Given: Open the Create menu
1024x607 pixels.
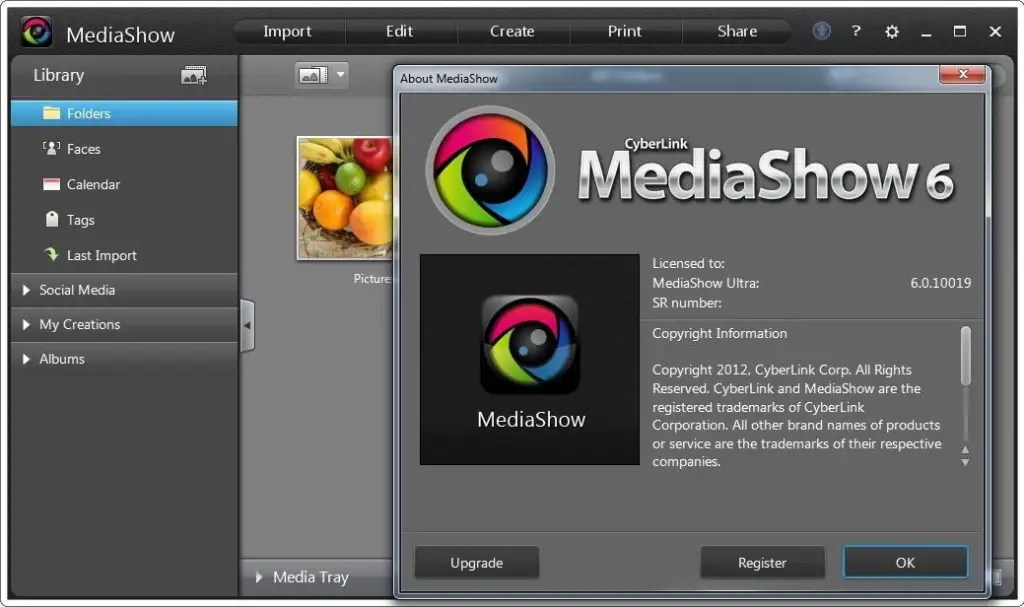Looking at the screenshot, I should point(512,31).
